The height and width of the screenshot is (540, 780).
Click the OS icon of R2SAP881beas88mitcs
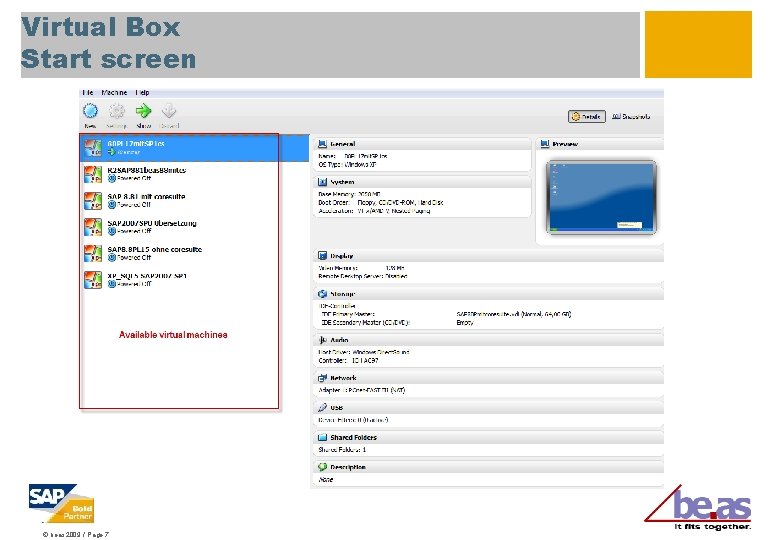pyautogui.click(x=93, y=175)
